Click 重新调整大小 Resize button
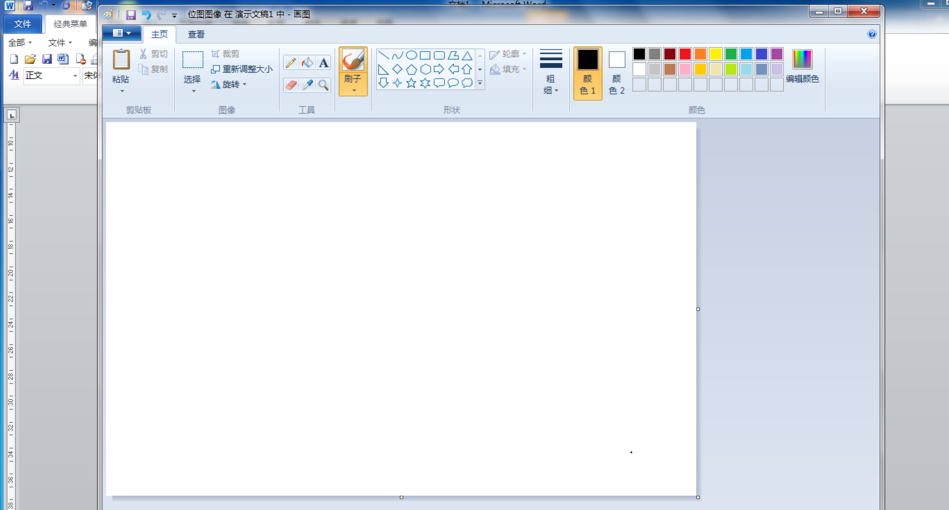 point(241,69)
